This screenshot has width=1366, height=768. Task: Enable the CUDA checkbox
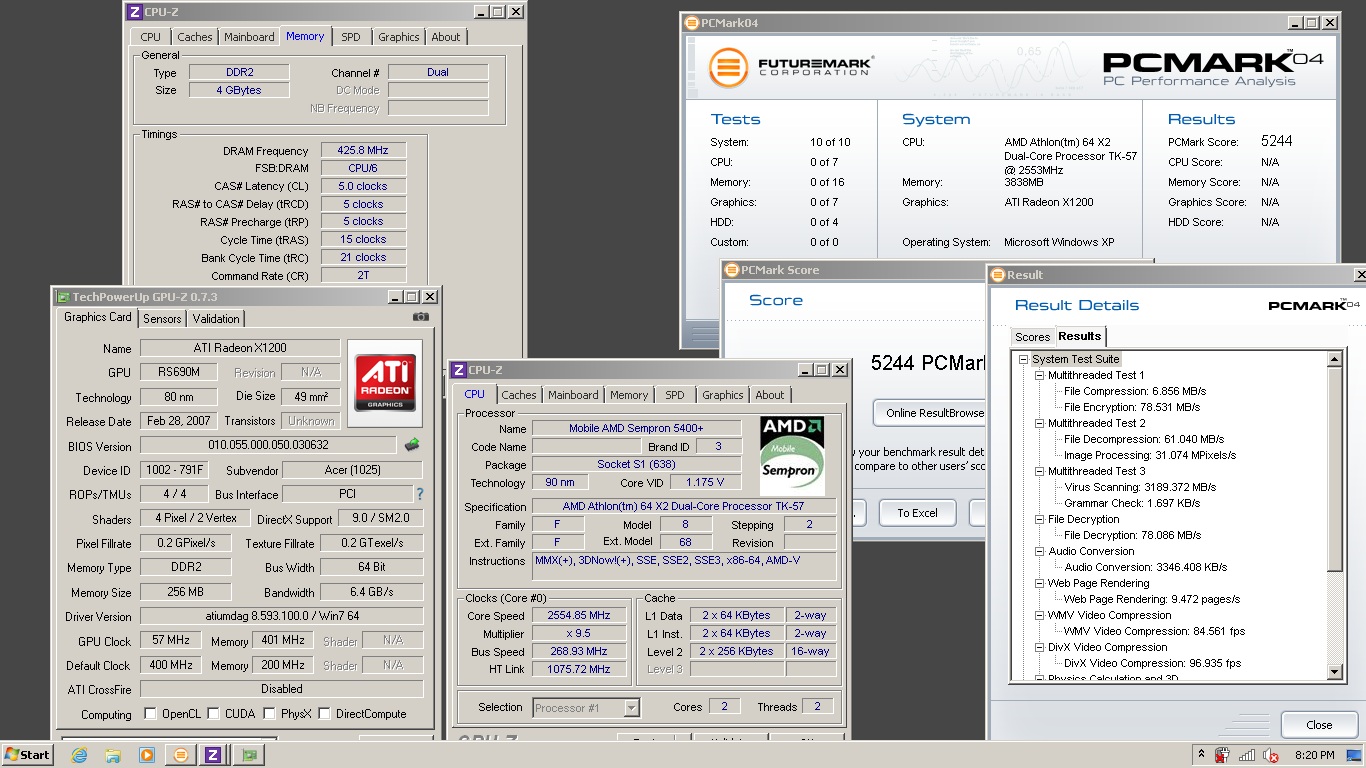pyautogui.click(x=211, y=714)
